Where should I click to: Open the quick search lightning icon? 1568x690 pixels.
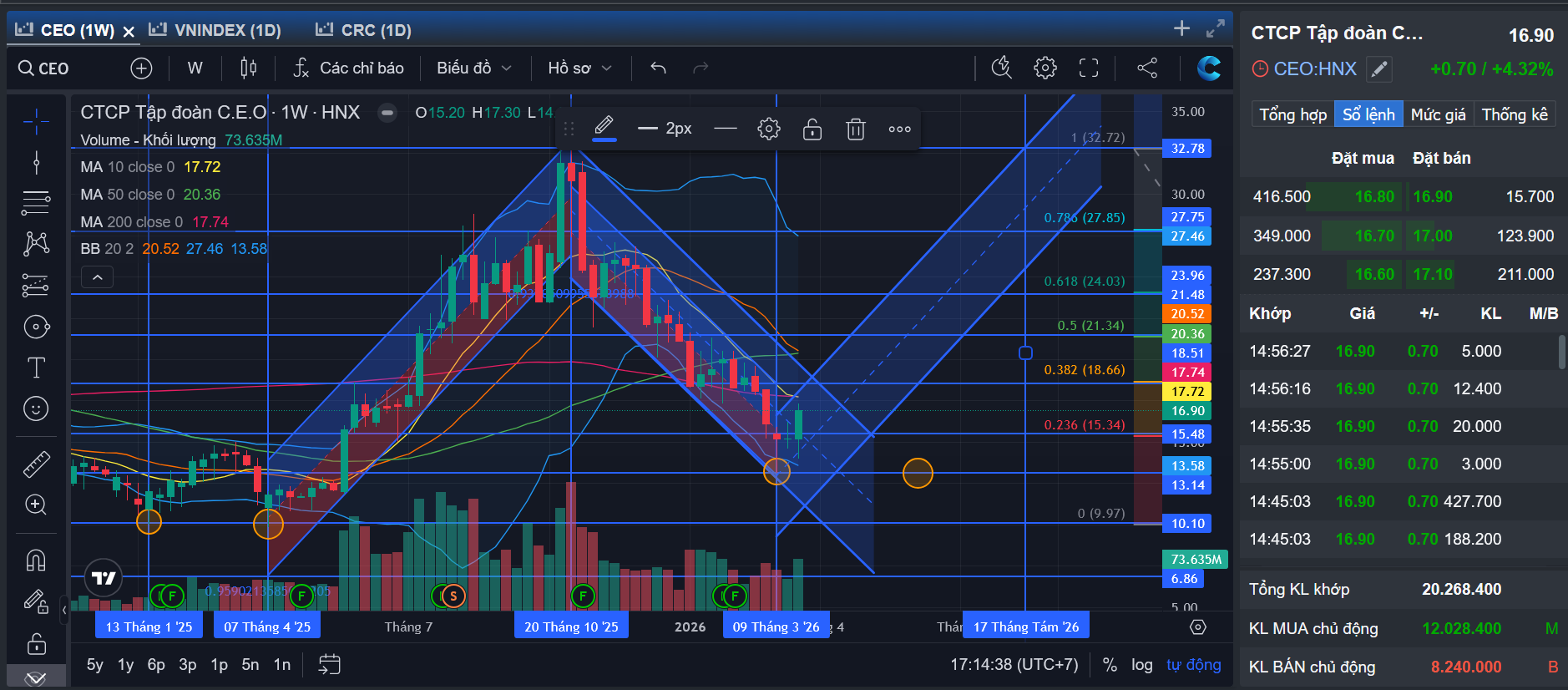(1001, 68)
